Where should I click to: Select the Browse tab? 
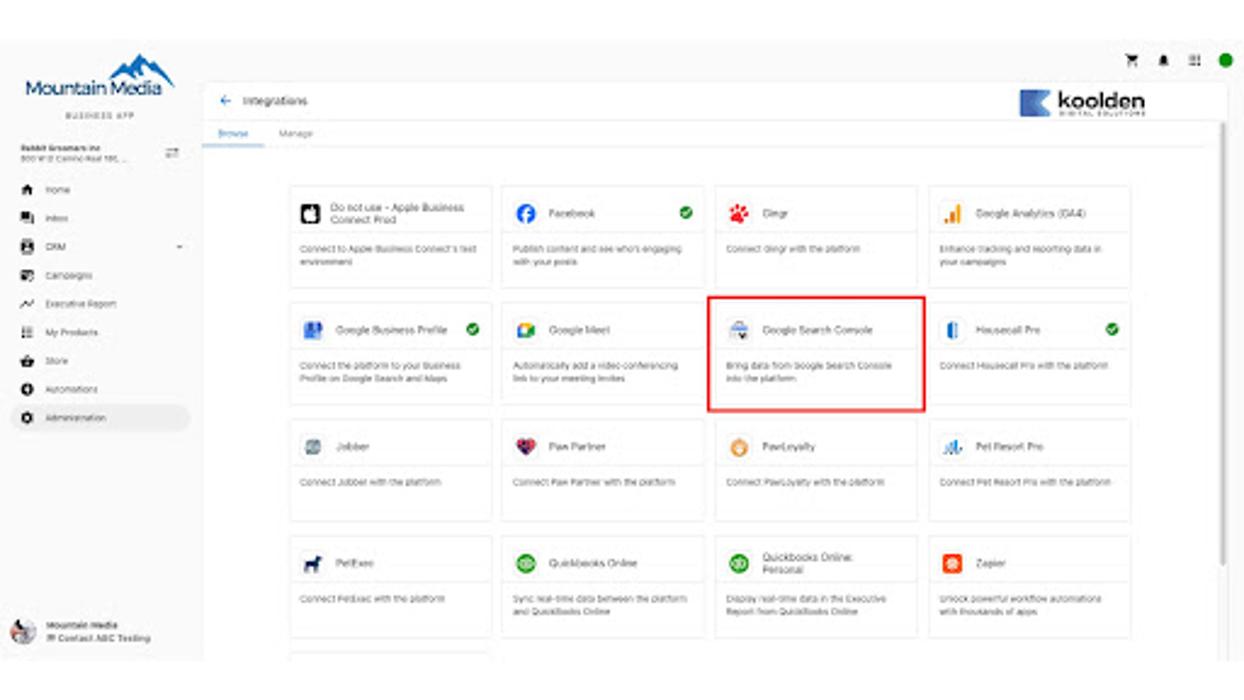coord(233,133)
